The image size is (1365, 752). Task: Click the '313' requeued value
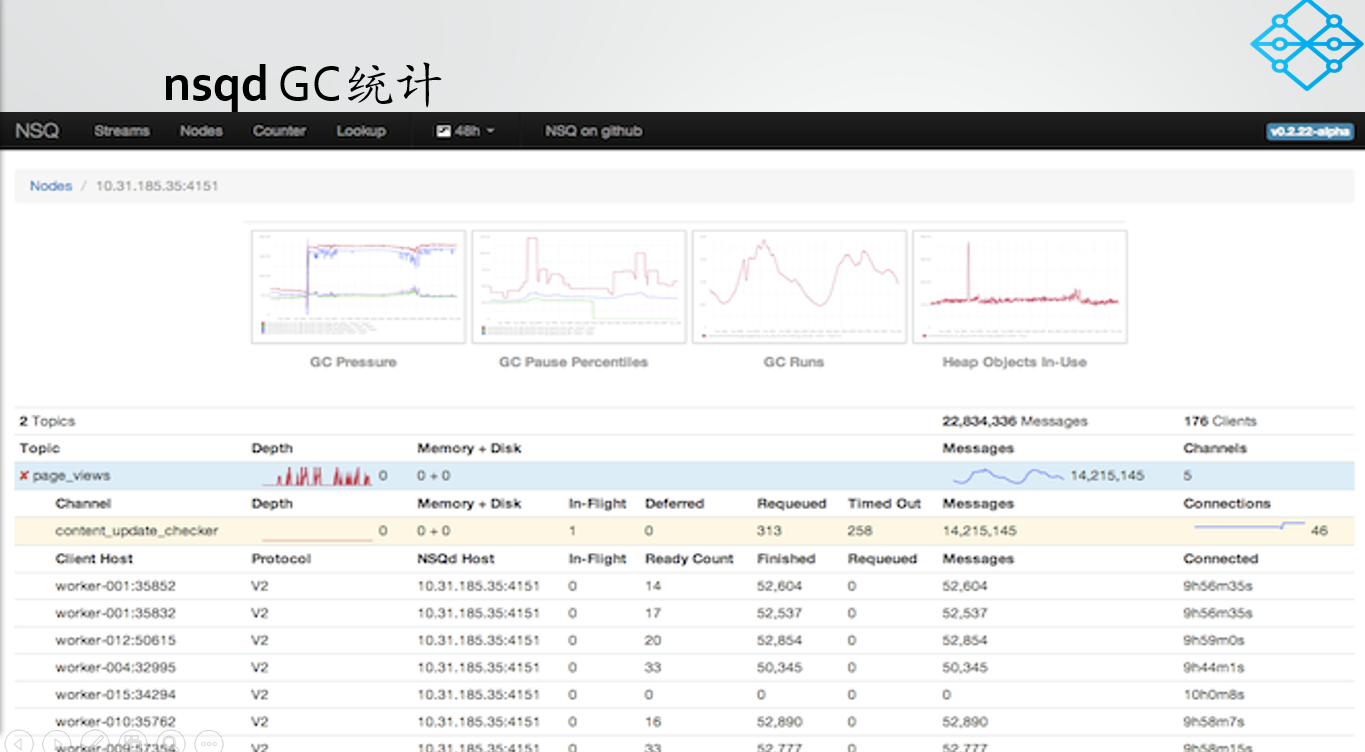(x=770, y=531)
